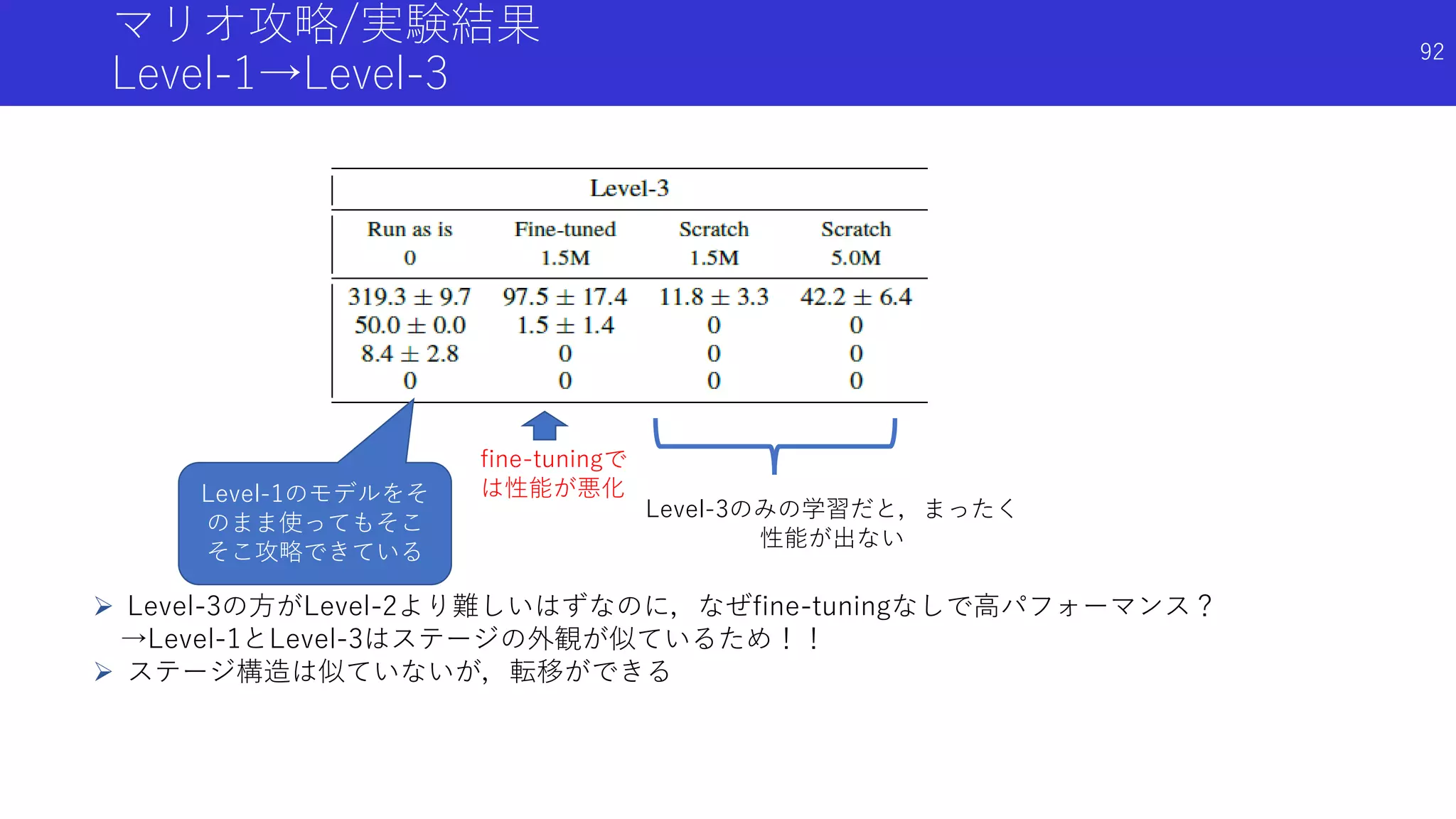Click the Scratch header above 1.5M
This screenshot has width=1456, height=819.
[714, 230]
